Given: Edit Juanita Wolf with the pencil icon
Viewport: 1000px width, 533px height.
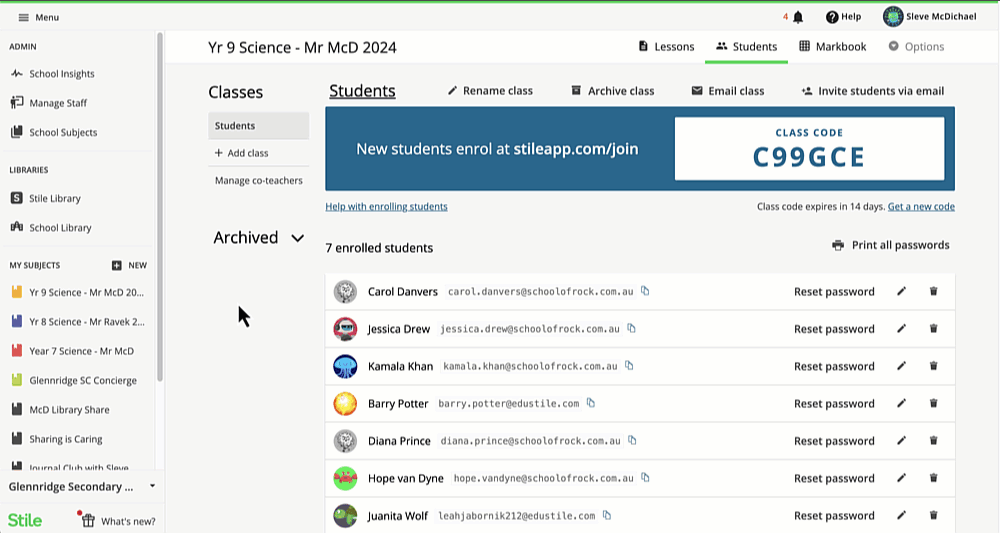Looking at the screenshot, I should [x=901, y=515].
